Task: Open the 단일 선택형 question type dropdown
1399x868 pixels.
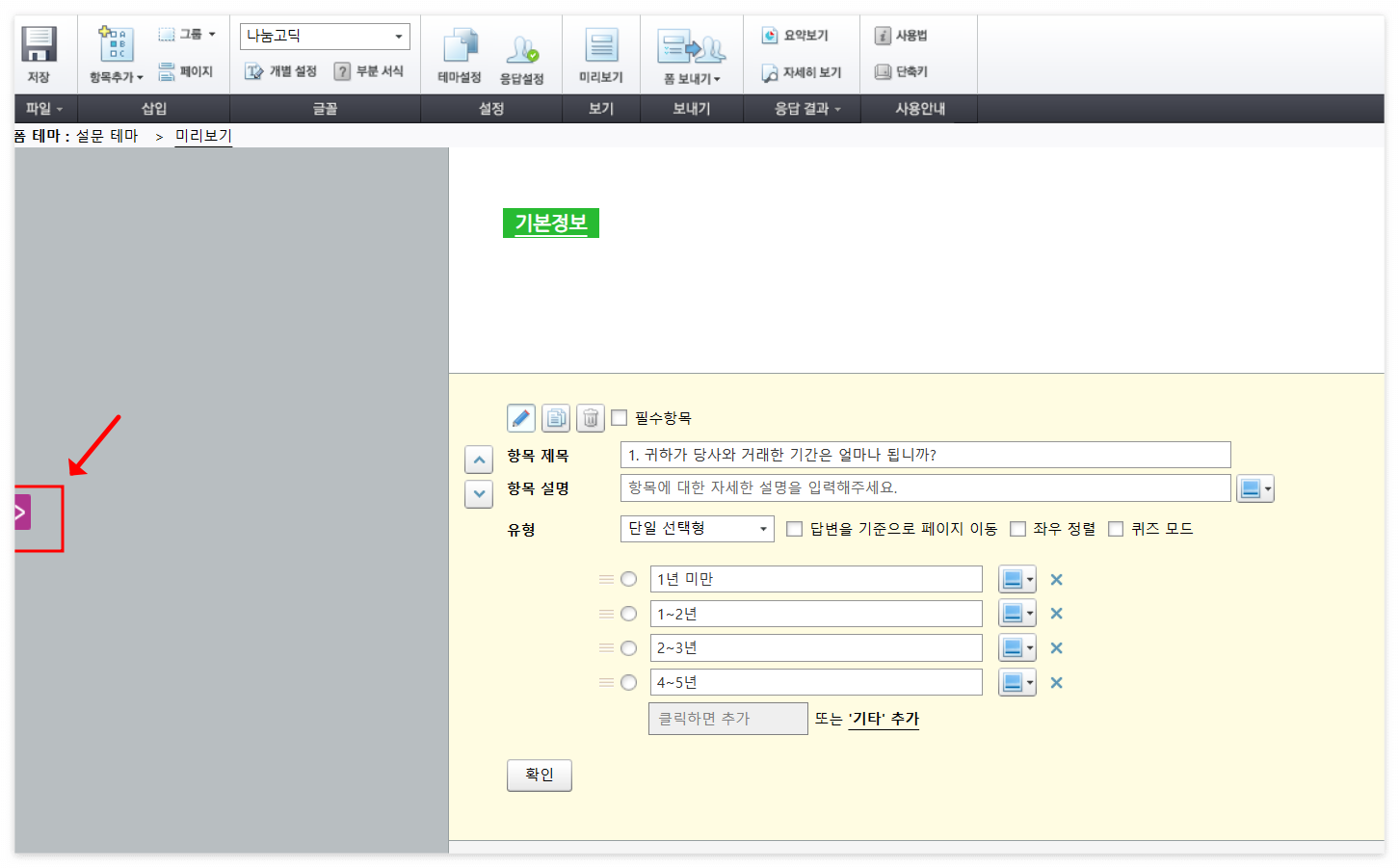Action: pos(697,528)
